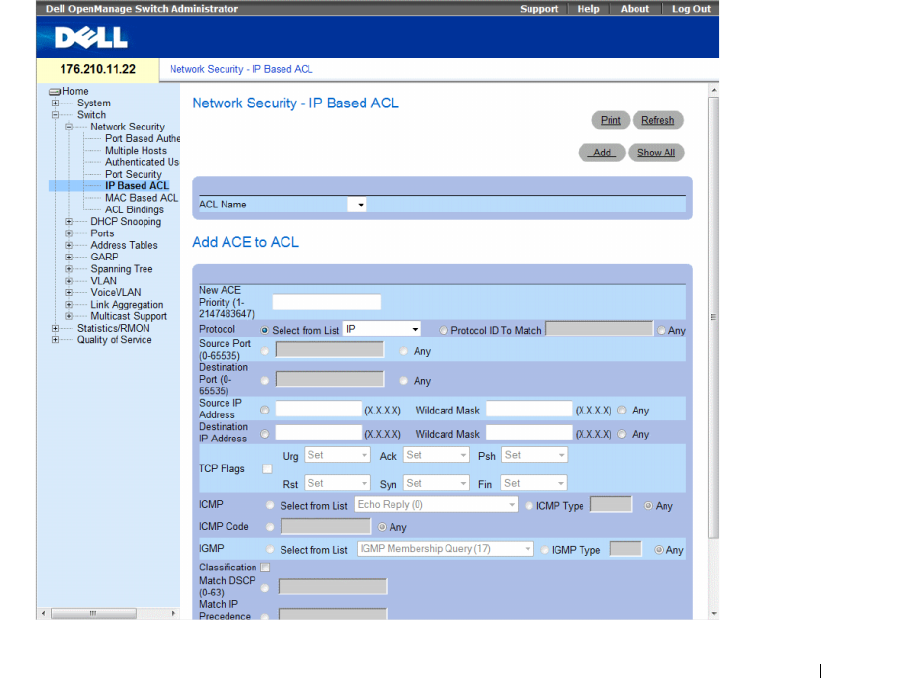The height and width of the screenshot is (678, 900).
Task: Click tree panel horizontal scrollbar thumb
Action: 94,614
